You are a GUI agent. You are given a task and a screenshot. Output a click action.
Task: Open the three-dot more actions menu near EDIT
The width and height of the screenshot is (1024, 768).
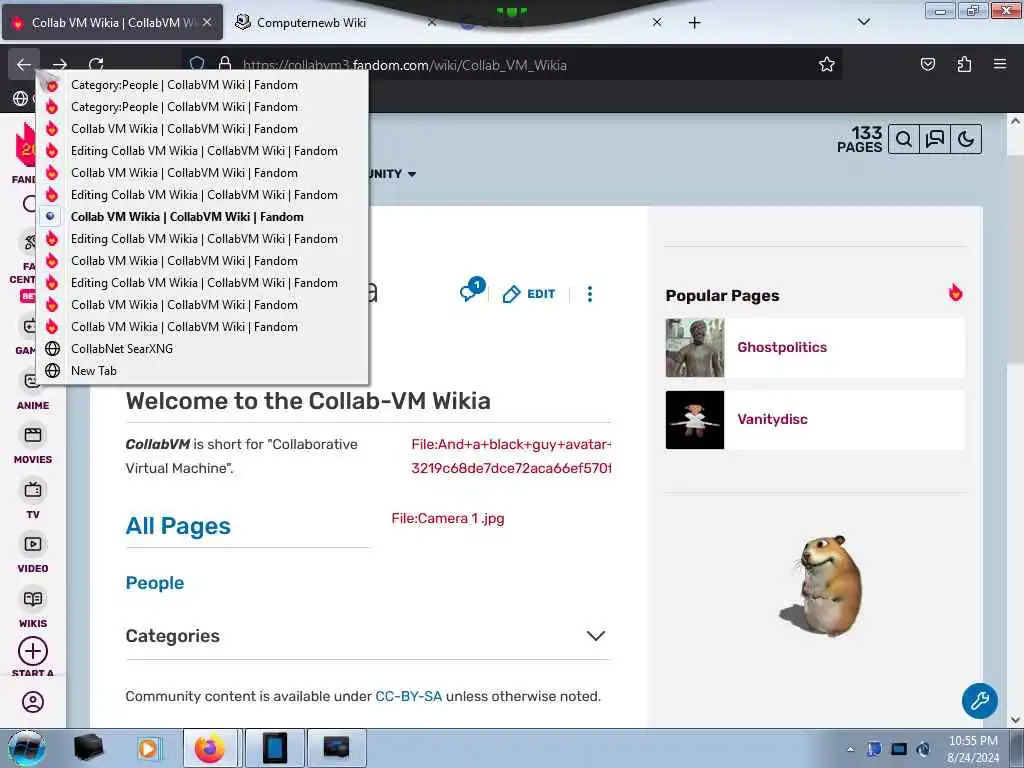pos(590,295)
